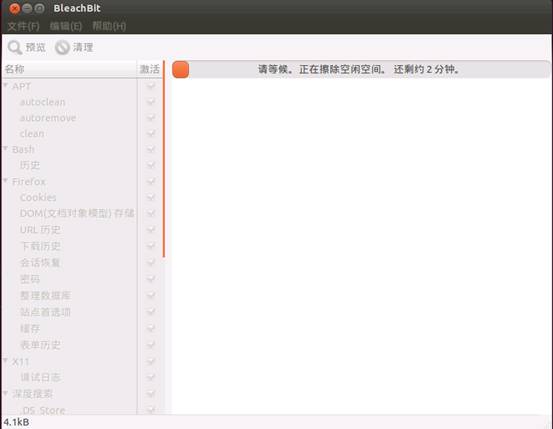Click the 名称 column header
The height and width of the screenshot is (429, 553).
pyautogui.click(x=69, y=69)
